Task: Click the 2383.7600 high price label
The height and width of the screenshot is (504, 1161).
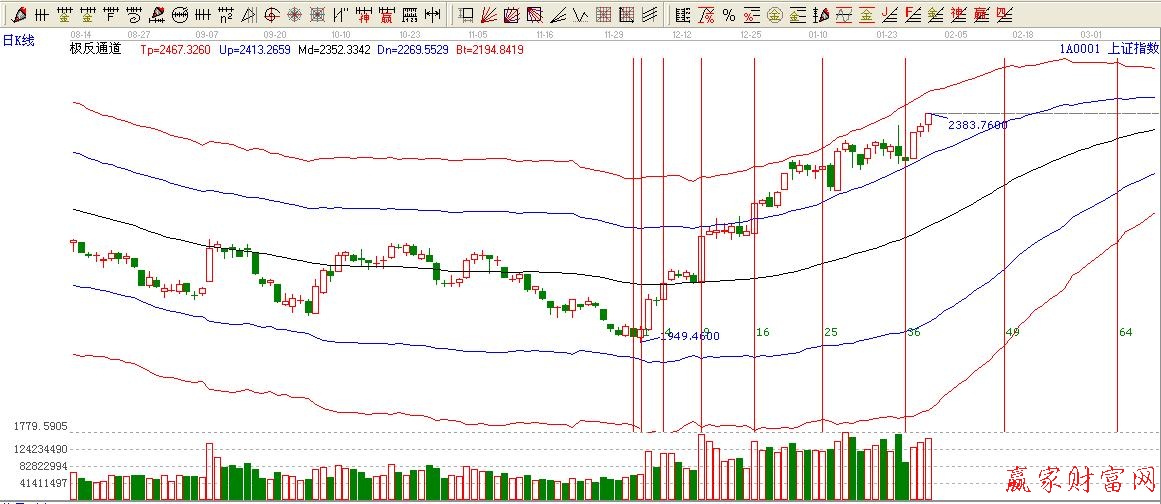Action: [976, 125]
